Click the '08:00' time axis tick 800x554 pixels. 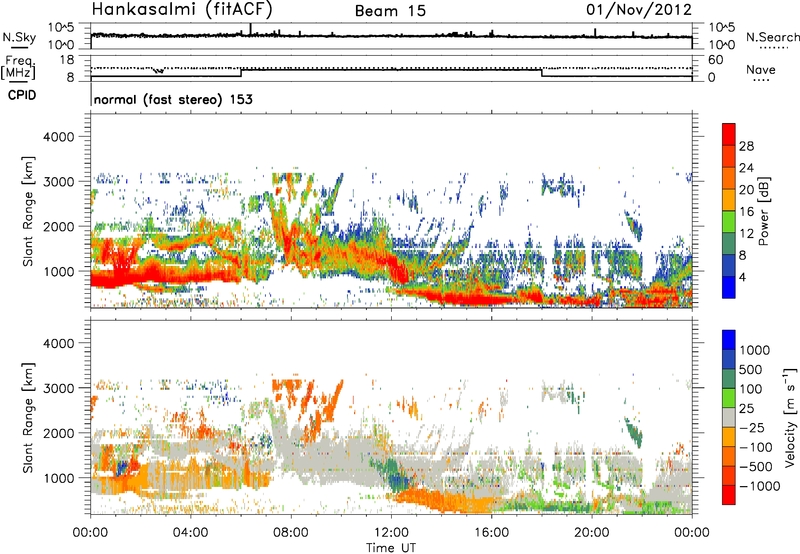(x=291, y=533)
